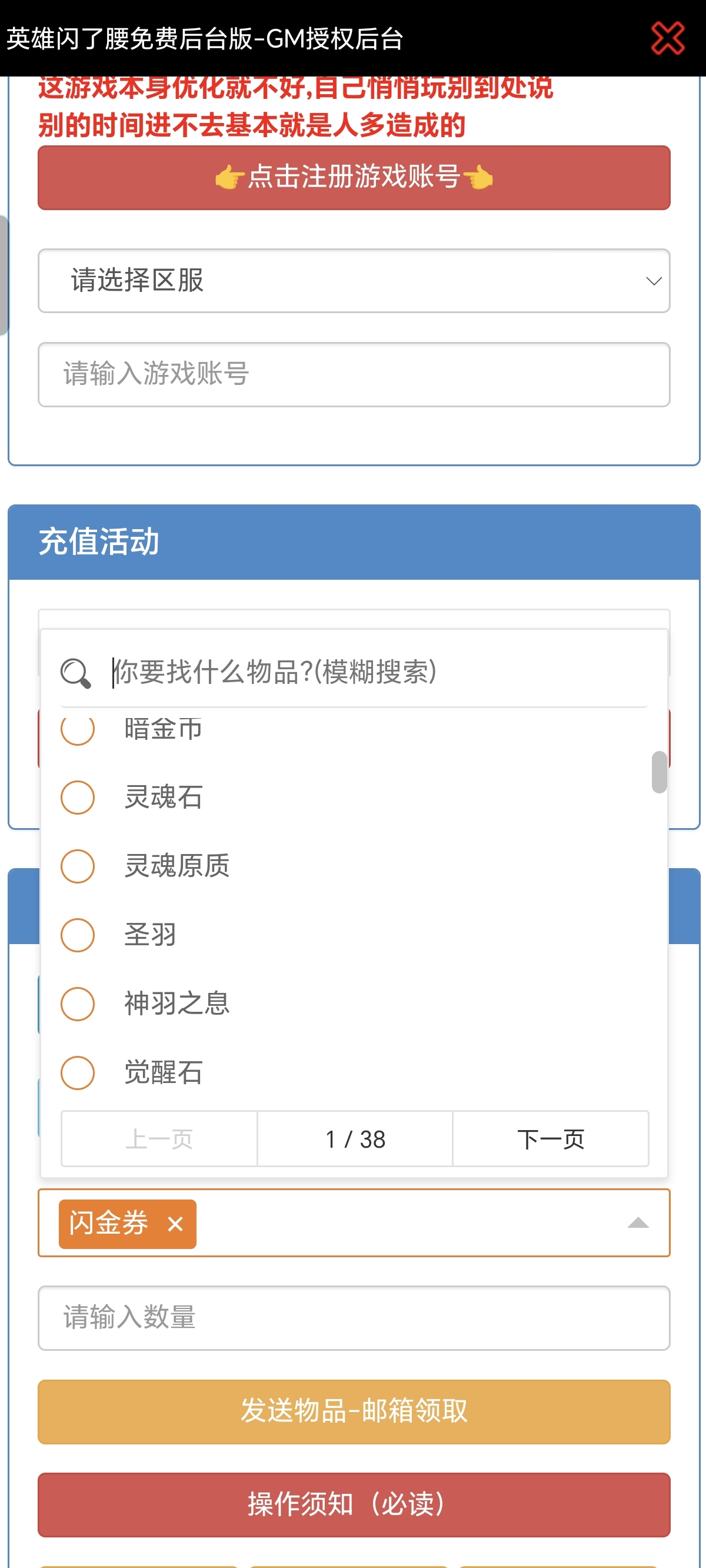Screen dimensions: 706x1568
Task: Collapse item dropdown with up arrow
Action: [x=637, y=1223]
